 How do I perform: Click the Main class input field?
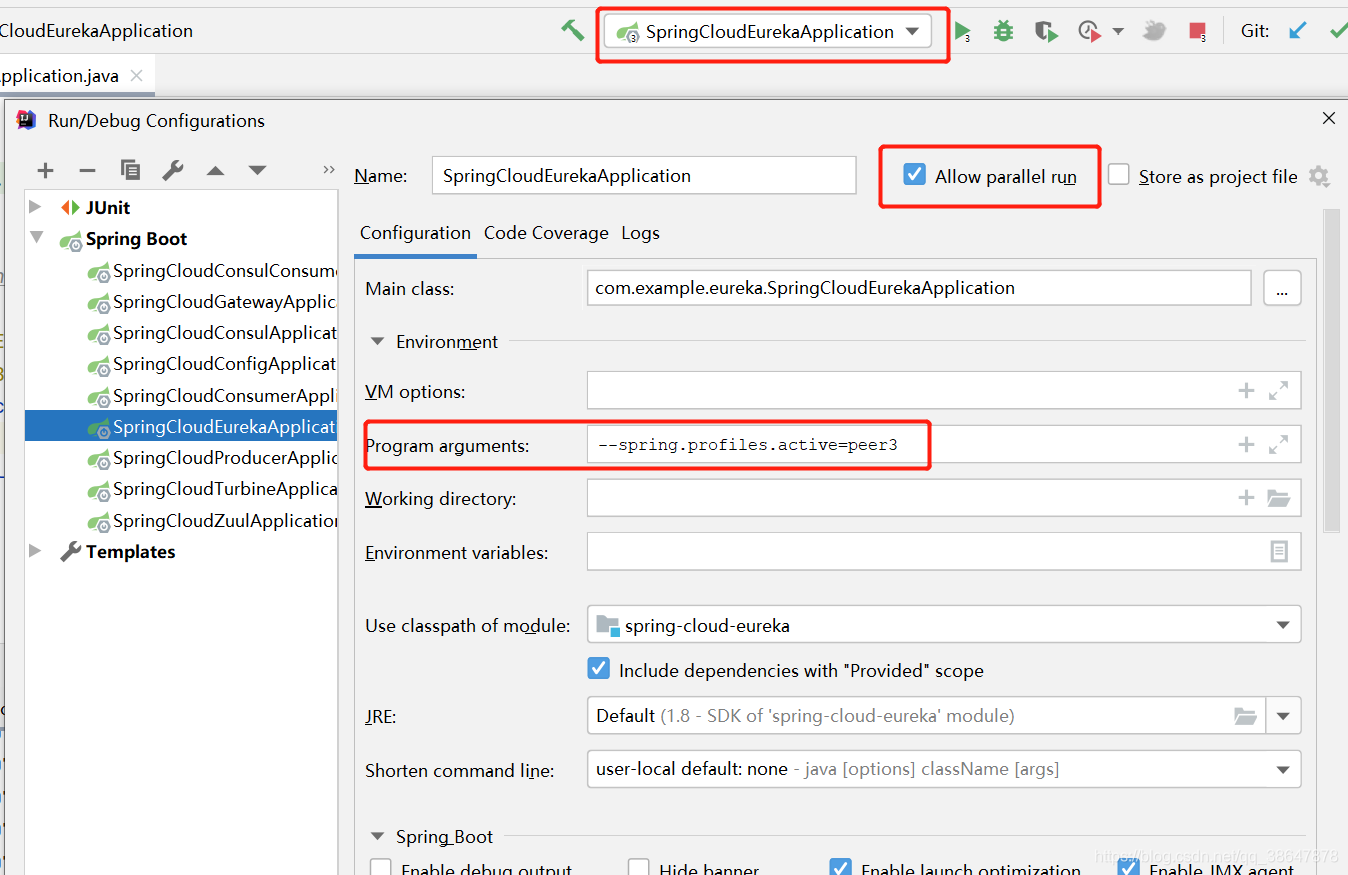point(918,288)
